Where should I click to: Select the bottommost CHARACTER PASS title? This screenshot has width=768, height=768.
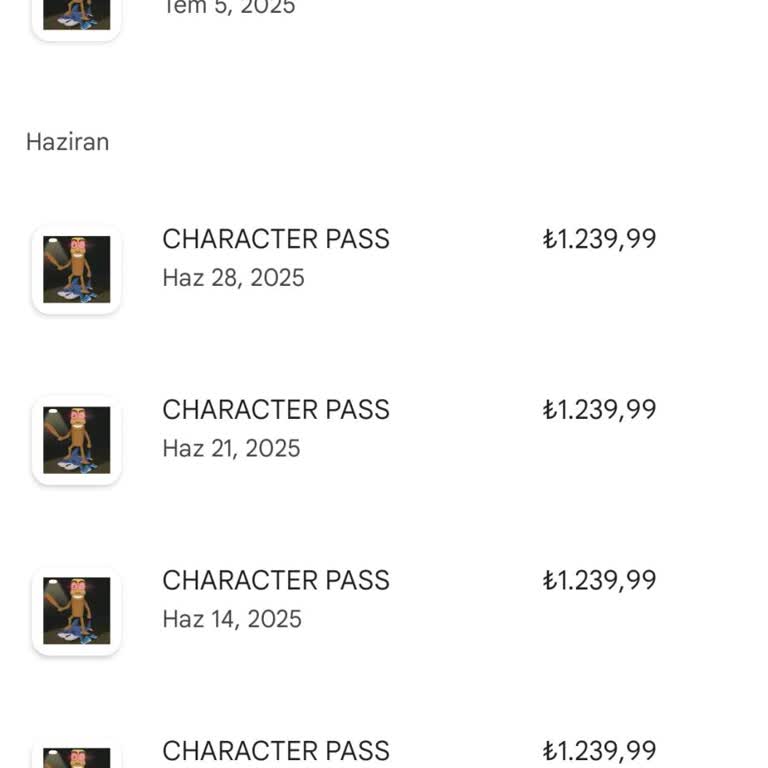click(276, 751)
